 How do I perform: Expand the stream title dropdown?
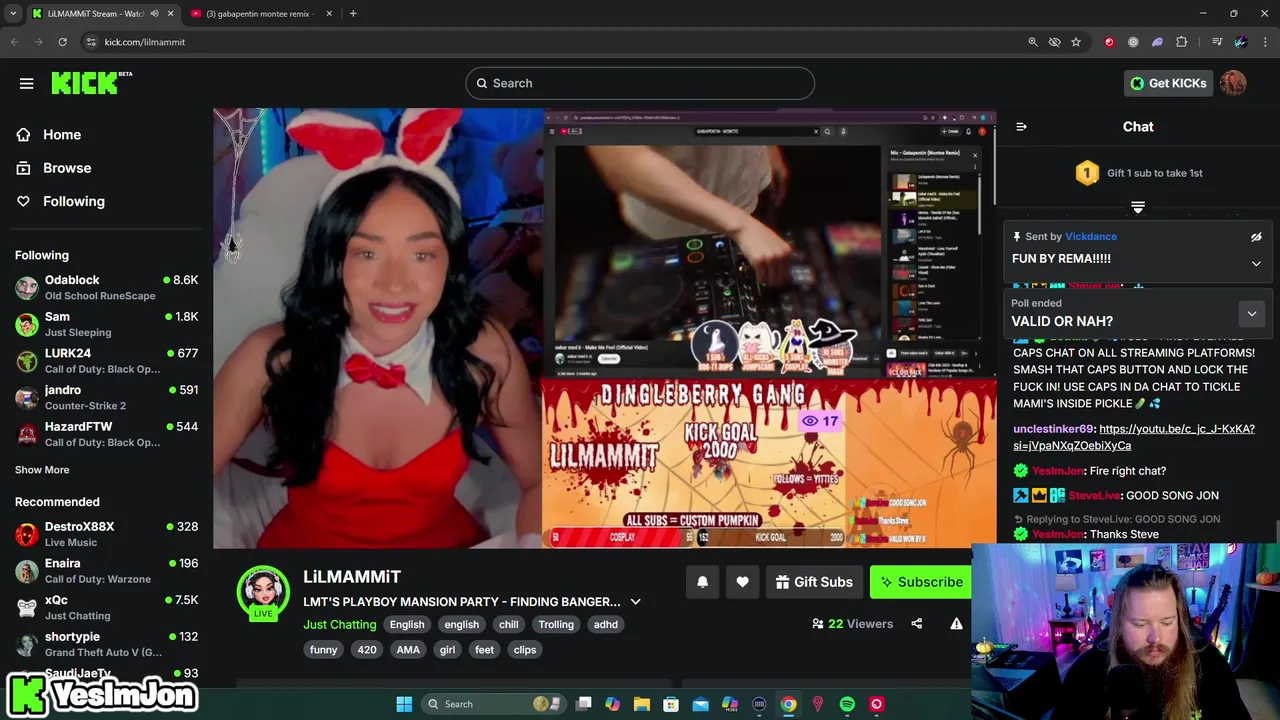point(635,602)
